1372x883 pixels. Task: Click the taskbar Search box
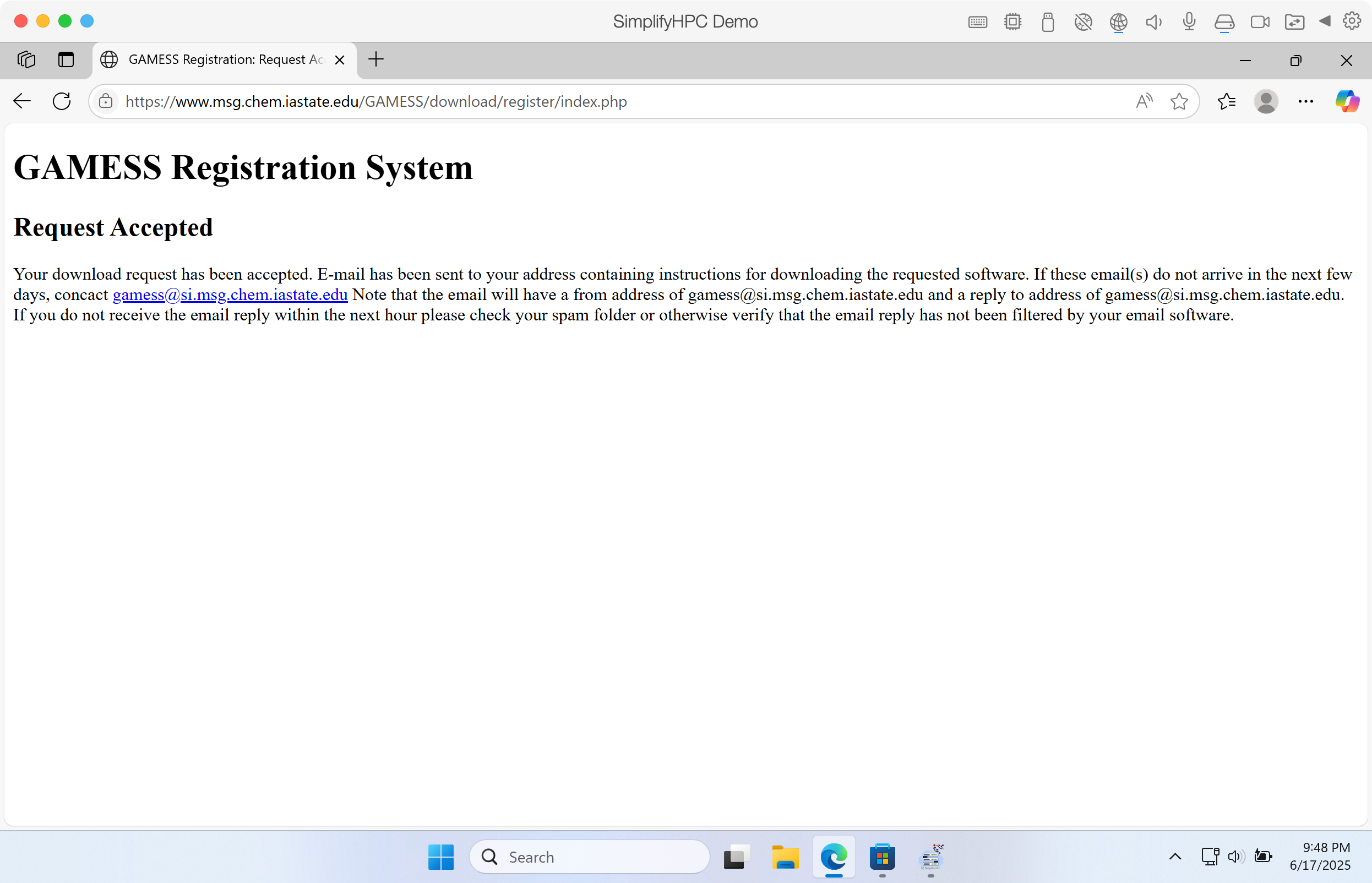[591, 857]
